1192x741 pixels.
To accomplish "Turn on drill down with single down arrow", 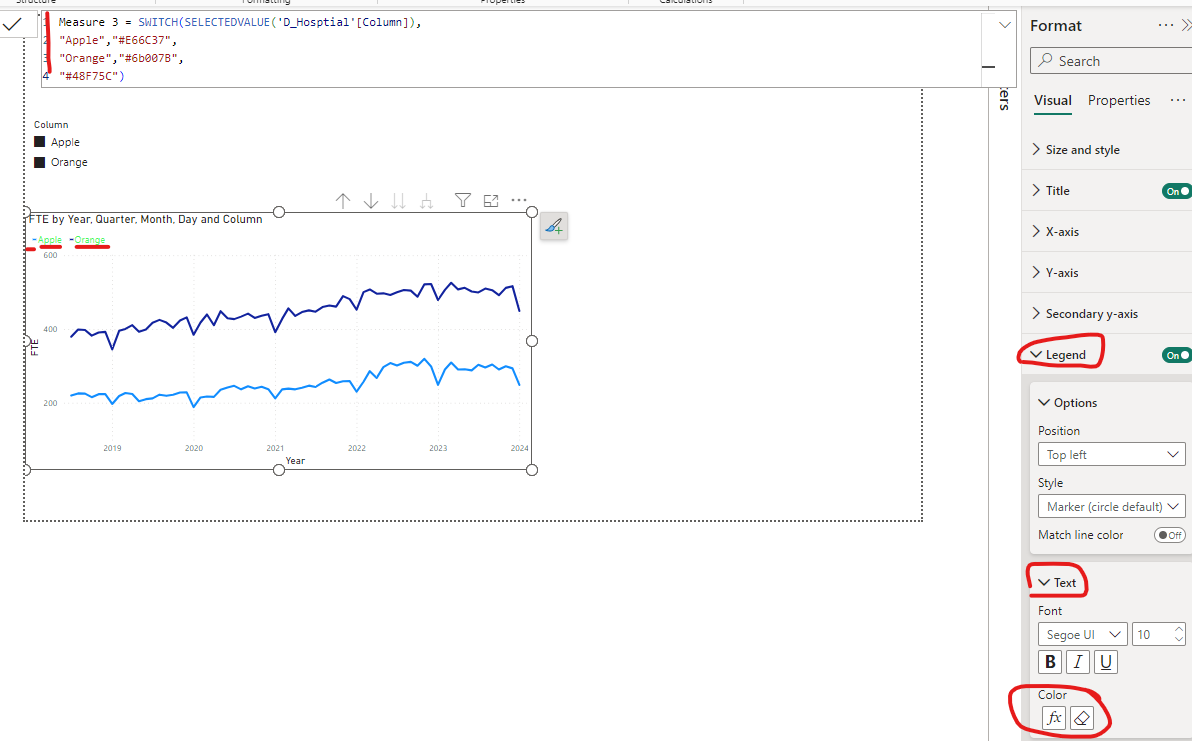I will [x=370, y=201].
